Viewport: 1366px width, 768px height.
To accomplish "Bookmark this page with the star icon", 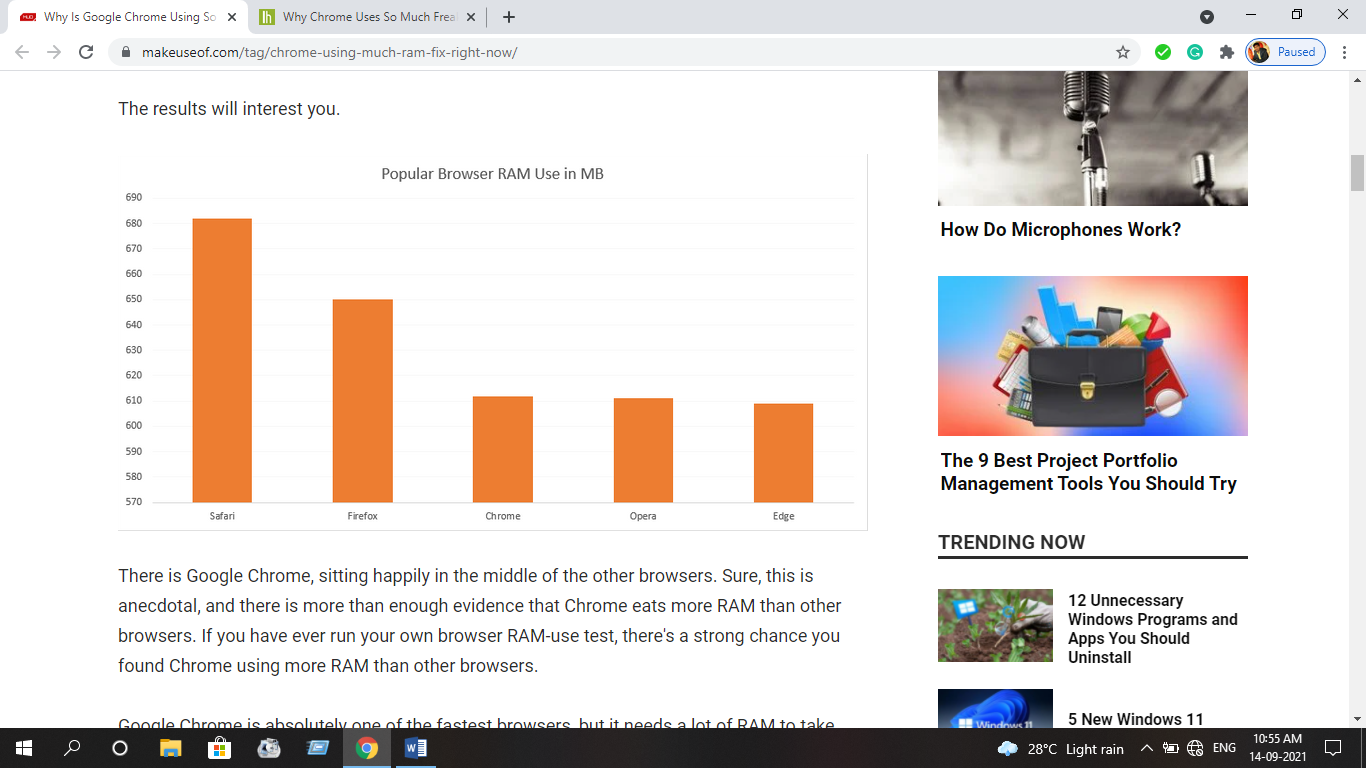I will point(1123,52).
